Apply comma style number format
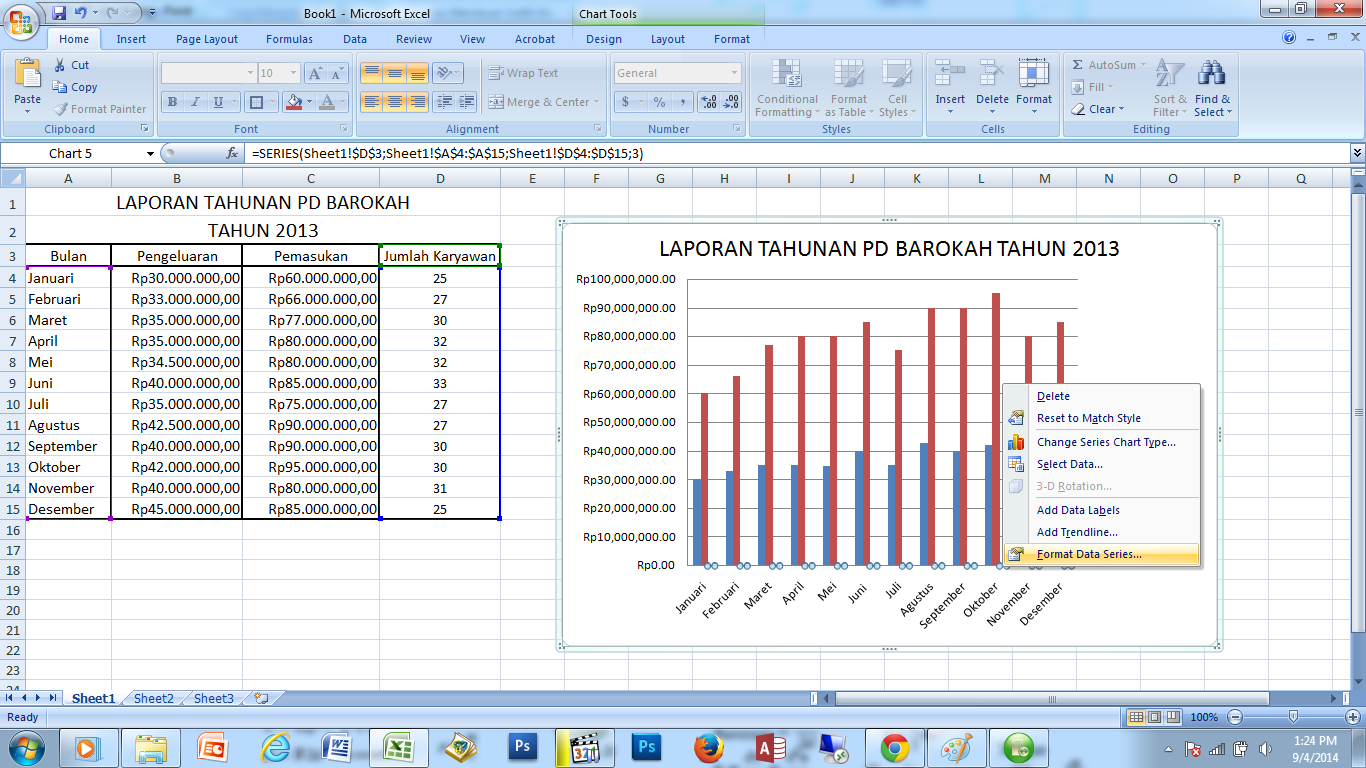Viewport: 1366px width, 768px height. point(683,102)
